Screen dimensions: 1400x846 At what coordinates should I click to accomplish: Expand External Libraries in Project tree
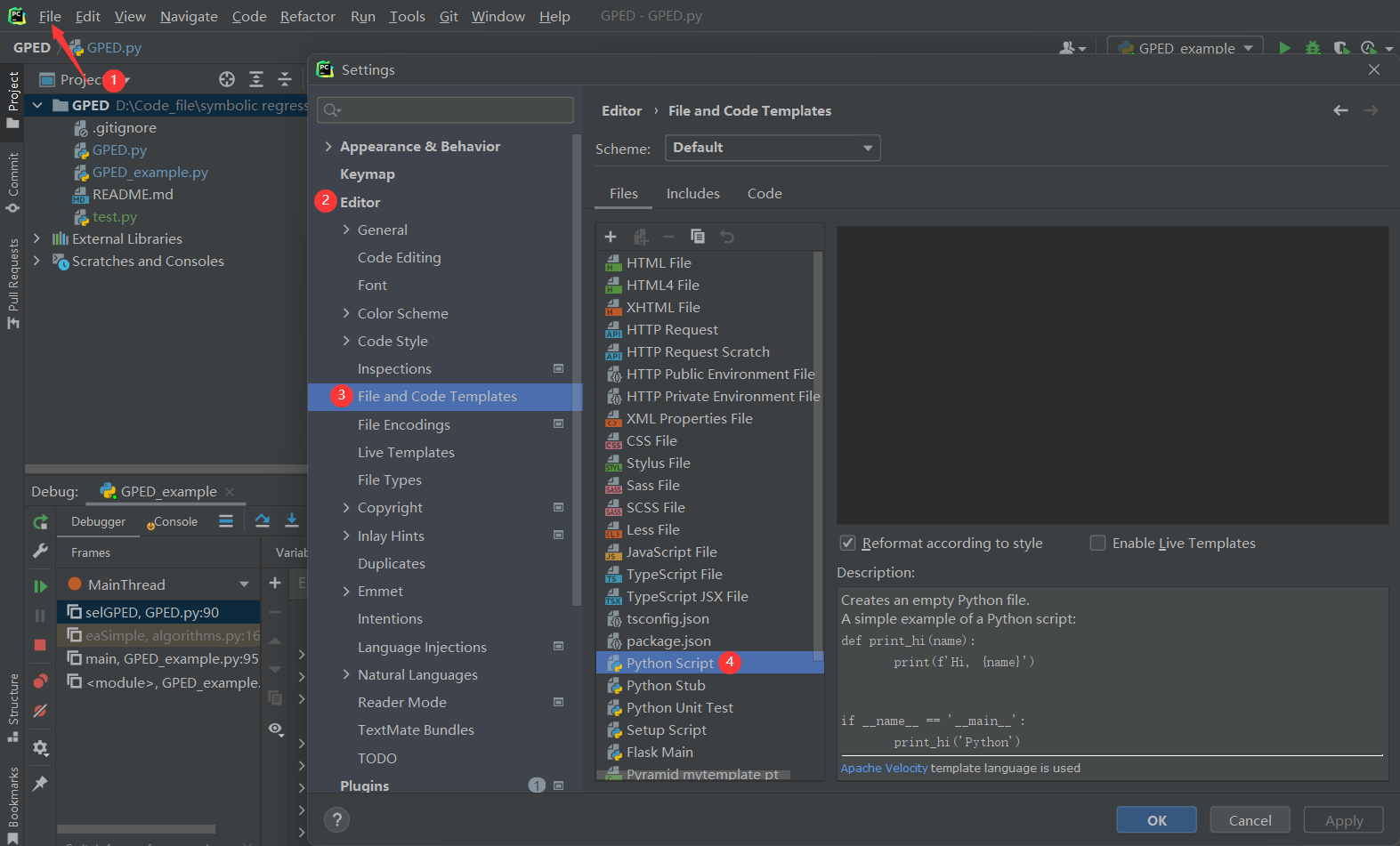tap(36, 238)
